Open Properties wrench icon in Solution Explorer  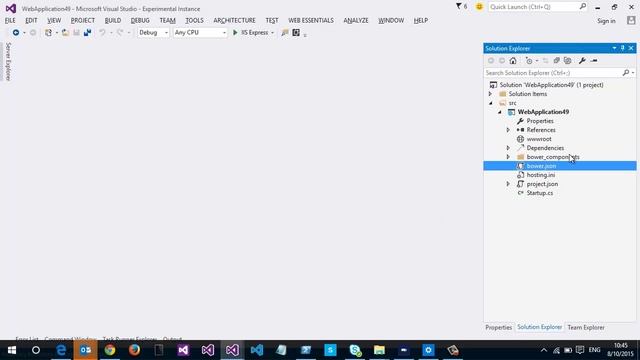tap(582, 61)
